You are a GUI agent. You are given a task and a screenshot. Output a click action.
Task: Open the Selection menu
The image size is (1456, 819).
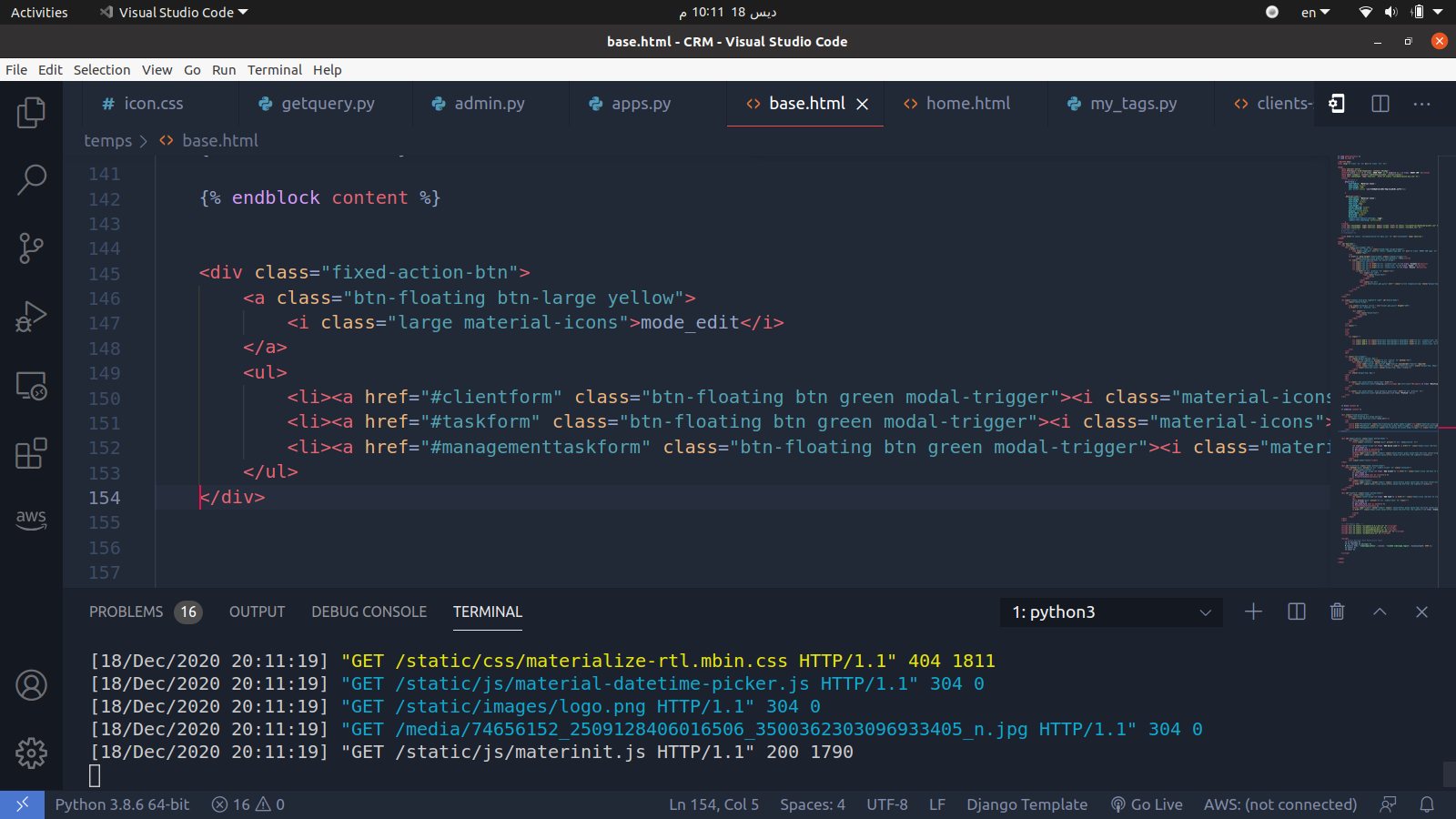[x=102, y=70]
